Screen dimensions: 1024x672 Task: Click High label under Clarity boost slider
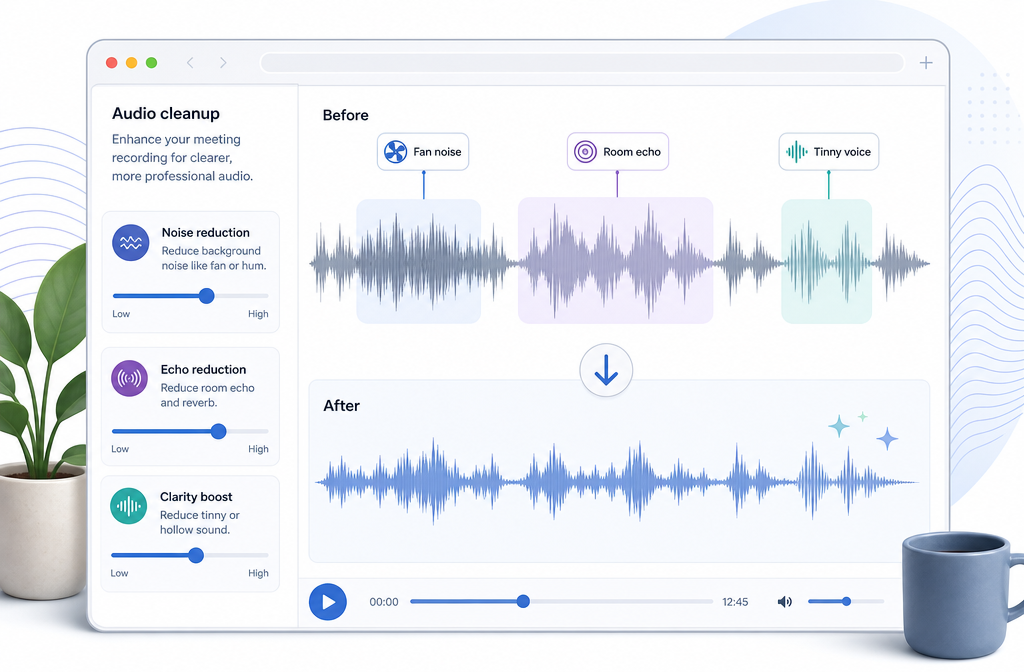pyautogui.click(x=258, y=573)
